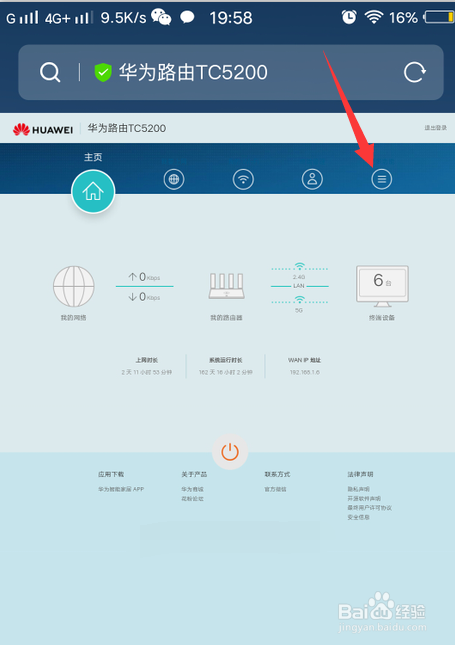Viewport: 455px width, 645px height.
Task: Open the 华为智能家居 APP download link
Action: pyautogui.click(x=121, y=489)
